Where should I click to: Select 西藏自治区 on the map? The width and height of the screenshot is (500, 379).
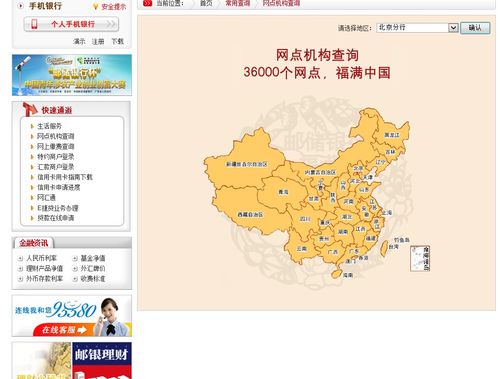[x=250, y=214]
